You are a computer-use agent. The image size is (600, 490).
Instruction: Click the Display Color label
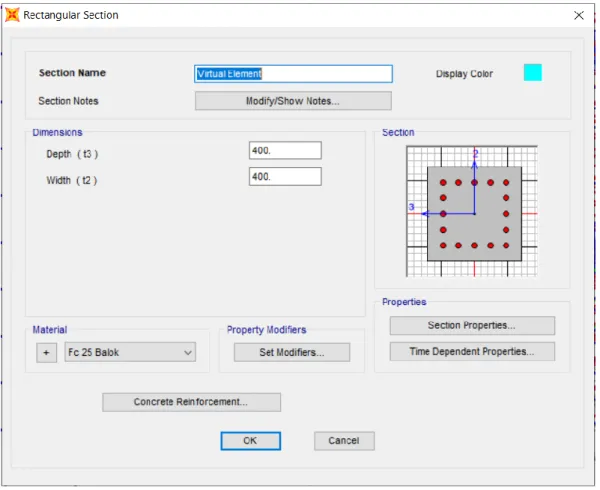pyautogui.click(x=464, y=74)
